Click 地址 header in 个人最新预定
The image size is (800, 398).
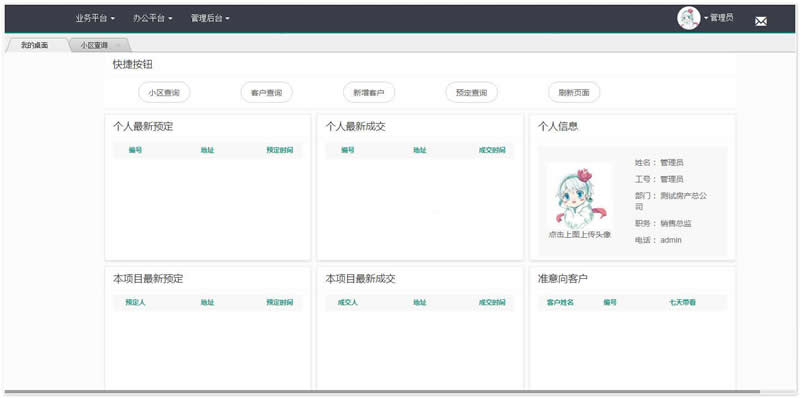(x=207, y=151)
